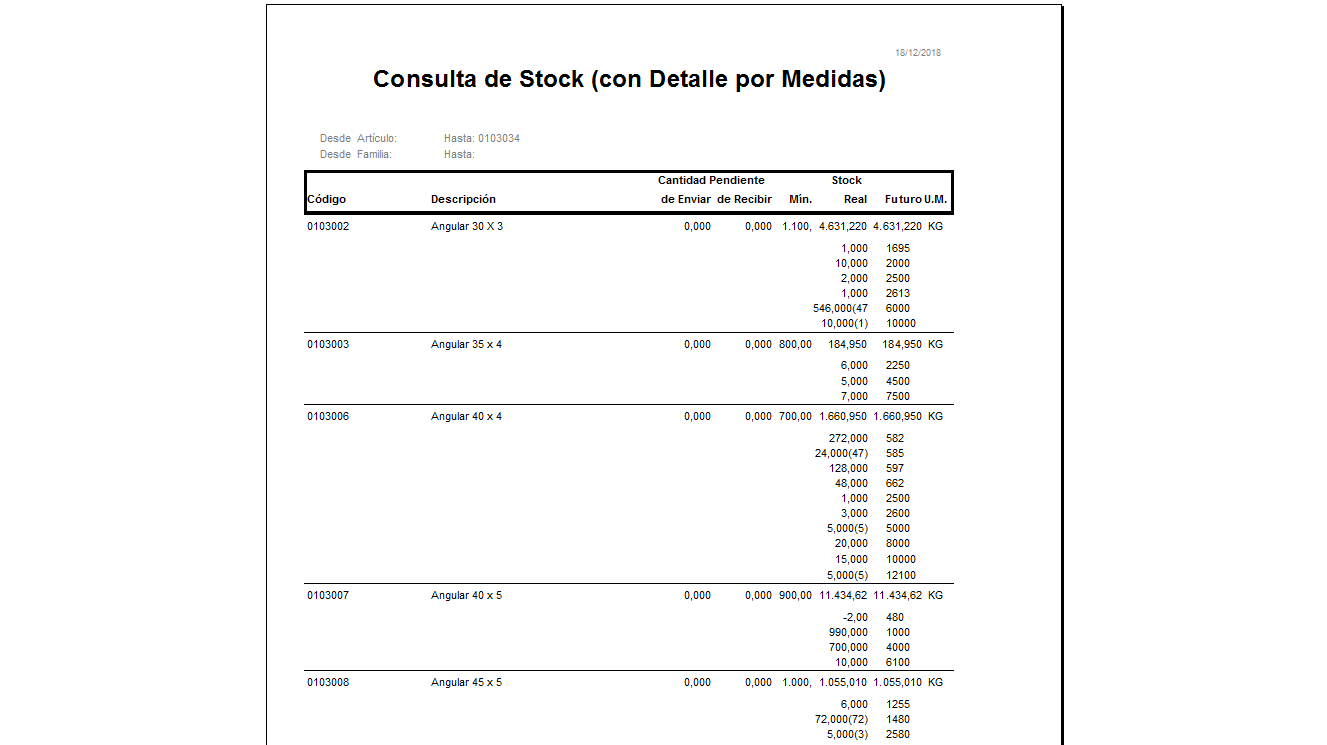This screenshot has height=745, width=1327.
Task: Click the 'Futuro' column header
Action: [x=903, y=199]
